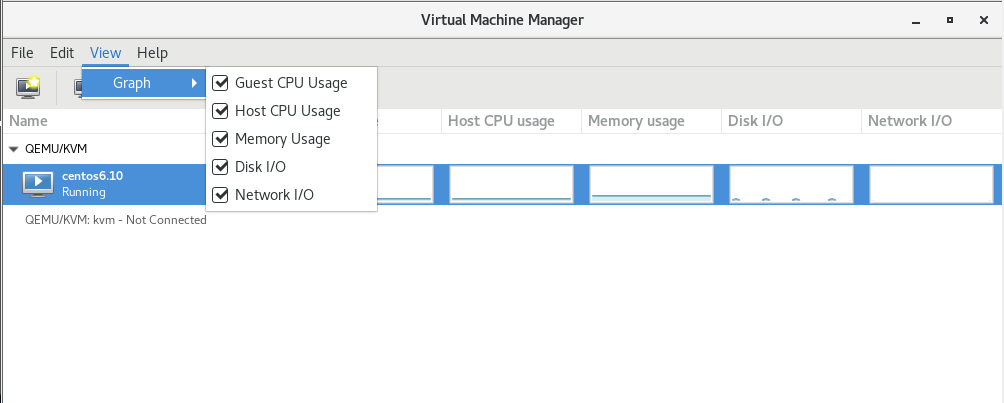Click the Memory usage column header
1004x403 pixels.
coord(636,121)
